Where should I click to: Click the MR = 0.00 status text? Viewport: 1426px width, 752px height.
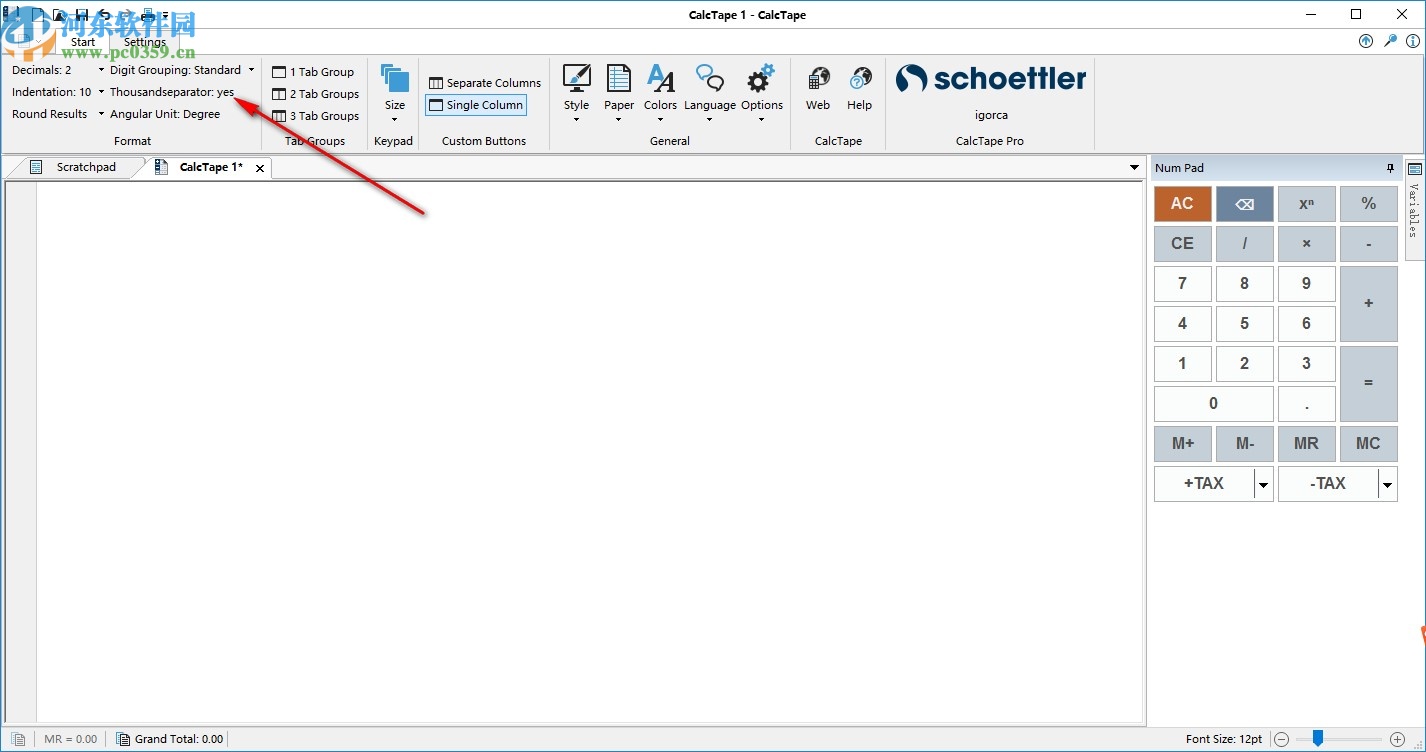coord(71,739)
